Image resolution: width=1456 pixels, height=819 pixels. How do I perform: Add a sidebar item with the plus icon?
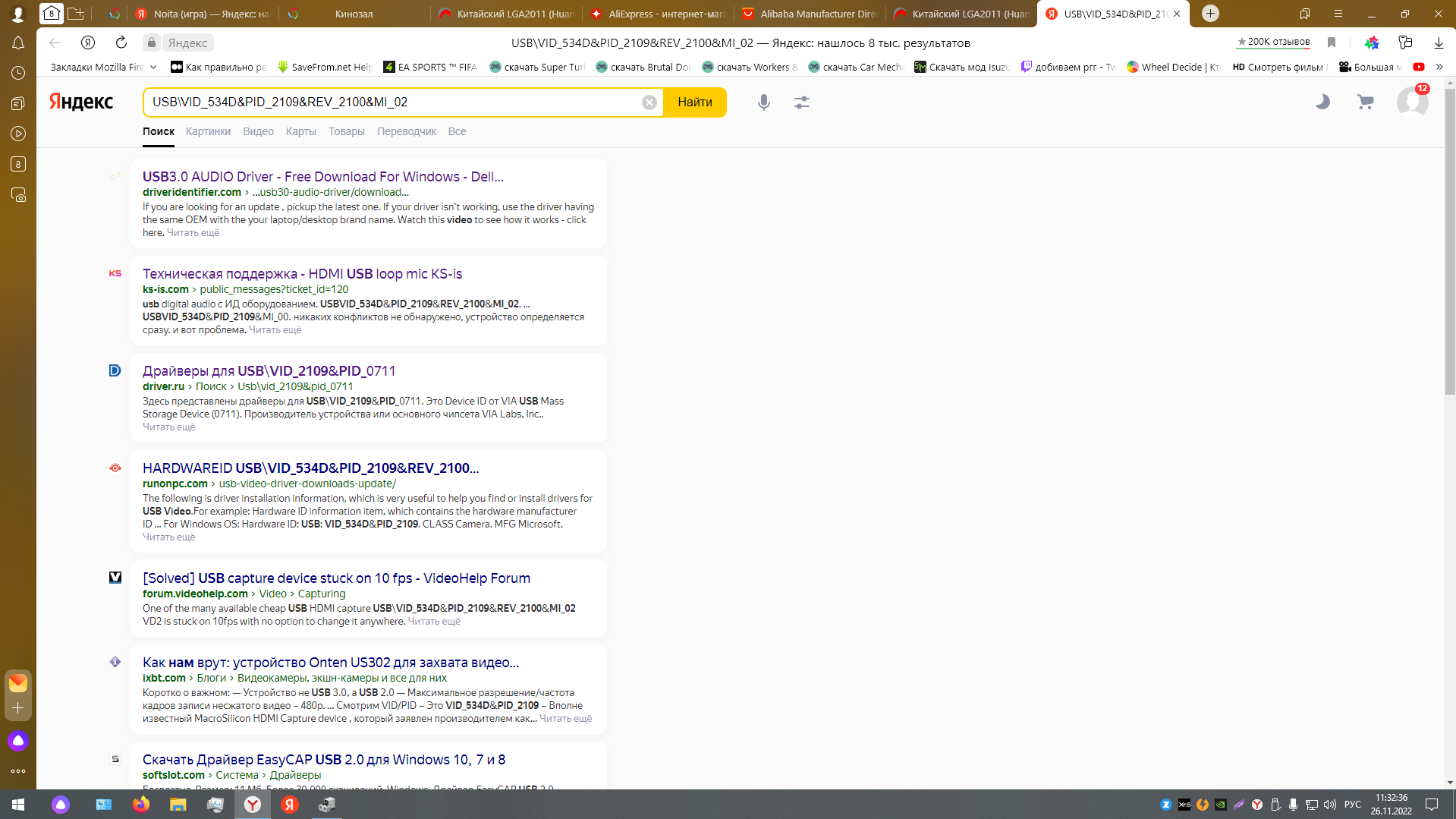tap(18, 708)
